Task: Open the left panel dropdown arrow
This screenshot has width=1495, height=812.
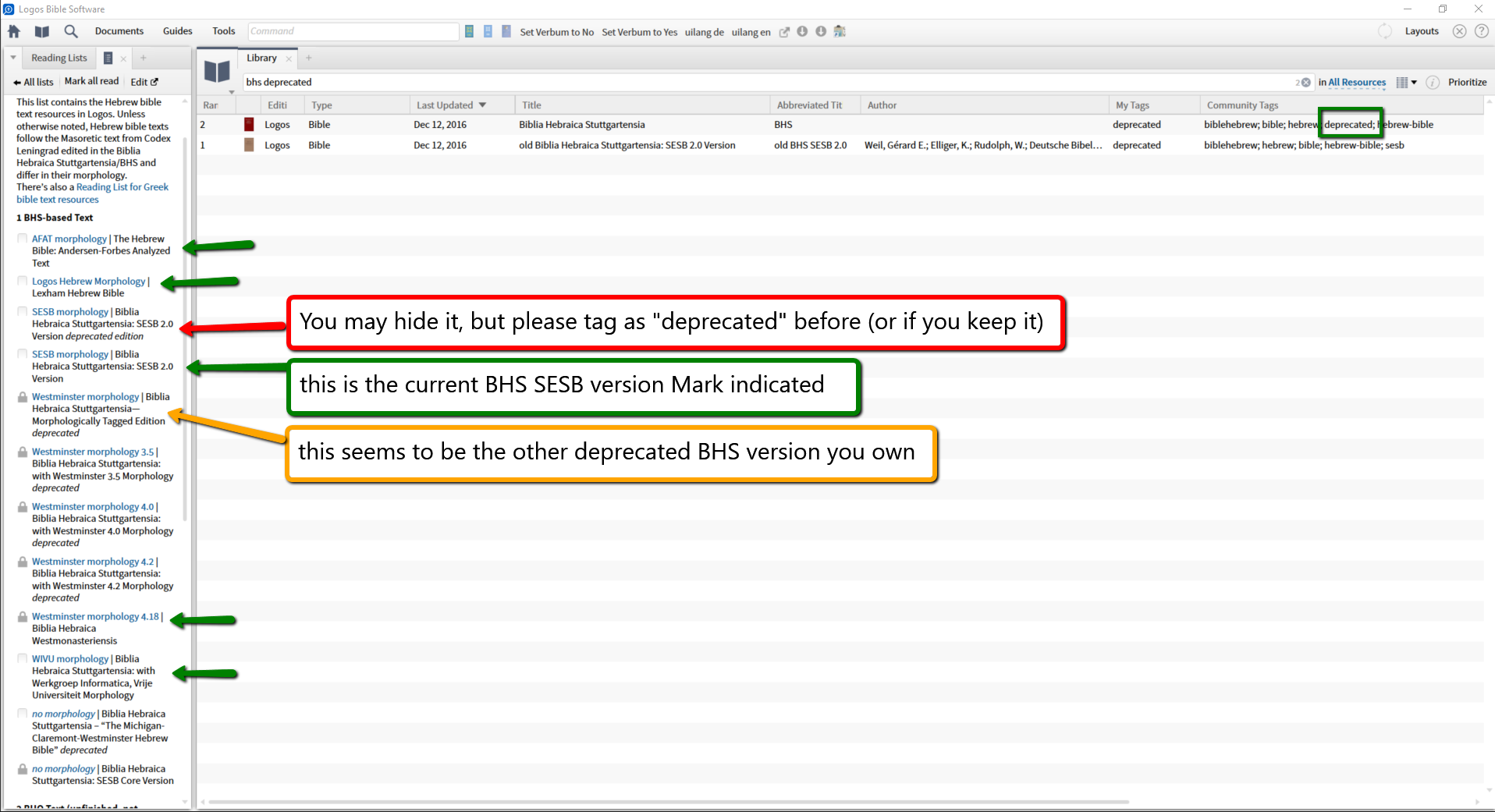Action: pyautogui.click(x=13, y=58)
